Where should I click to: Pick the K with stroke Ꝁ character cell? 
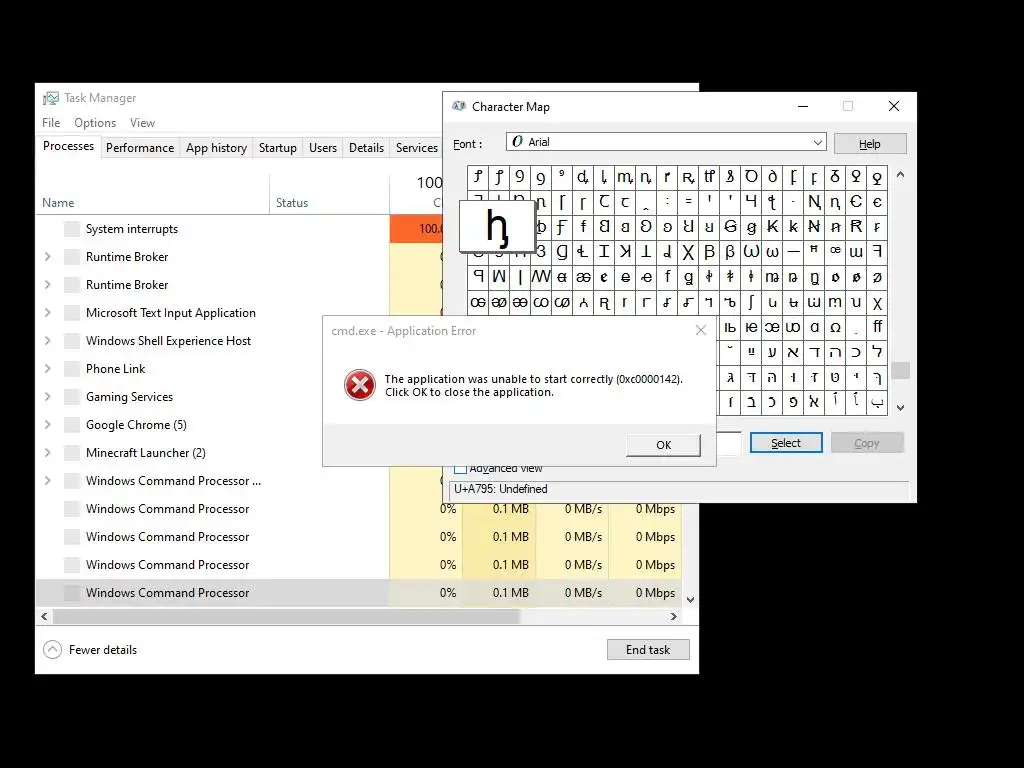772,227
